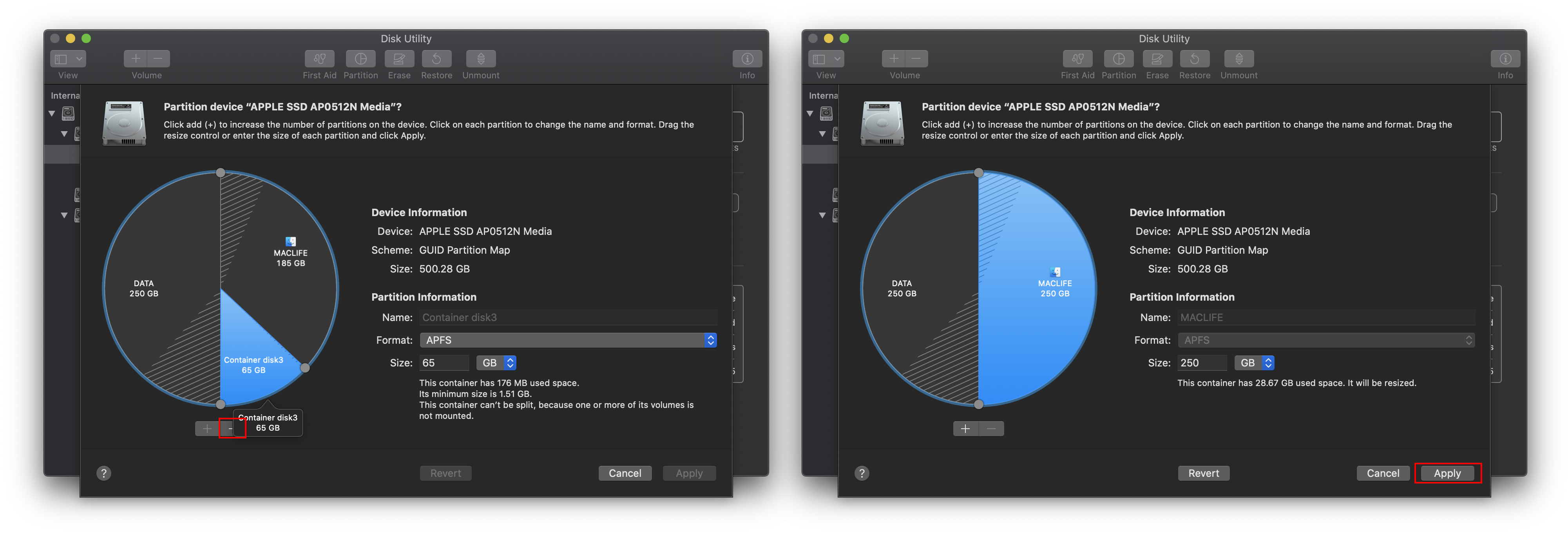Add a volume using the Volume plus icon
The width and height of the screenshot is (1568, 534).
(x=135, y=58)
